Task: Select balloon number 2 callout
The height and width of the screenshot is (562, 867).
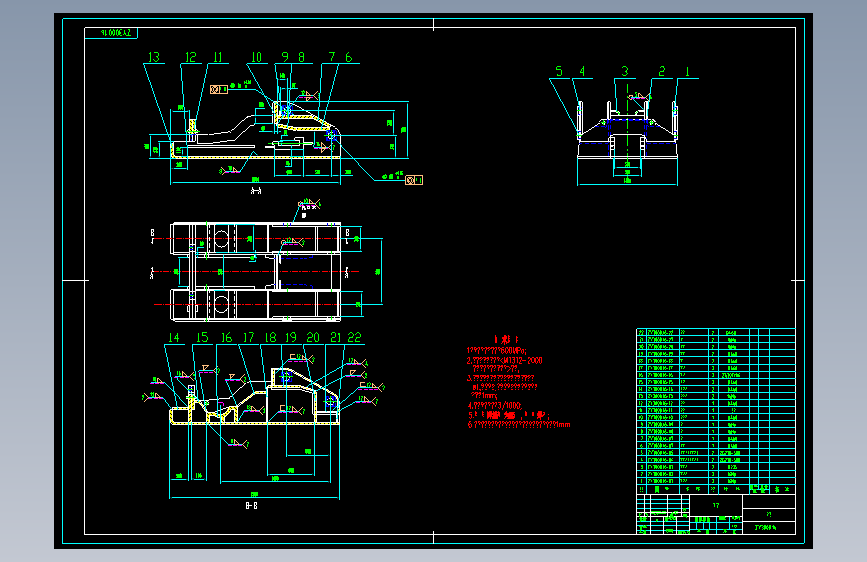Action: (662, 71)
